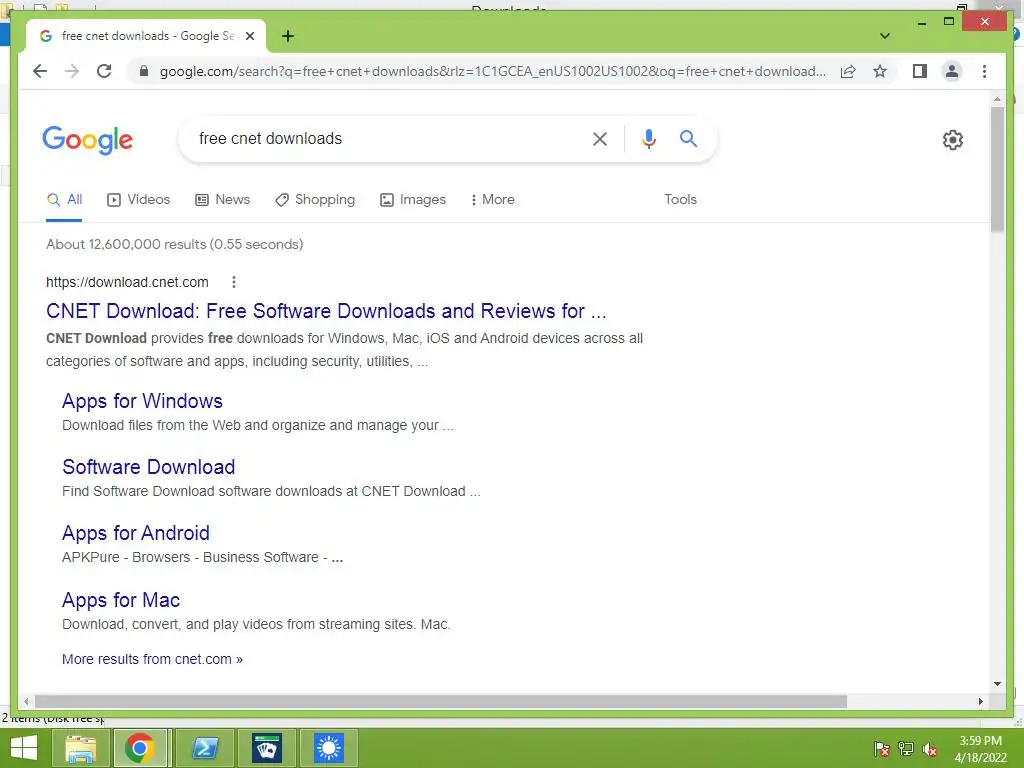Click the scroll right arrow
This screenshot has width=1024, height=768.
pos(980,701)
